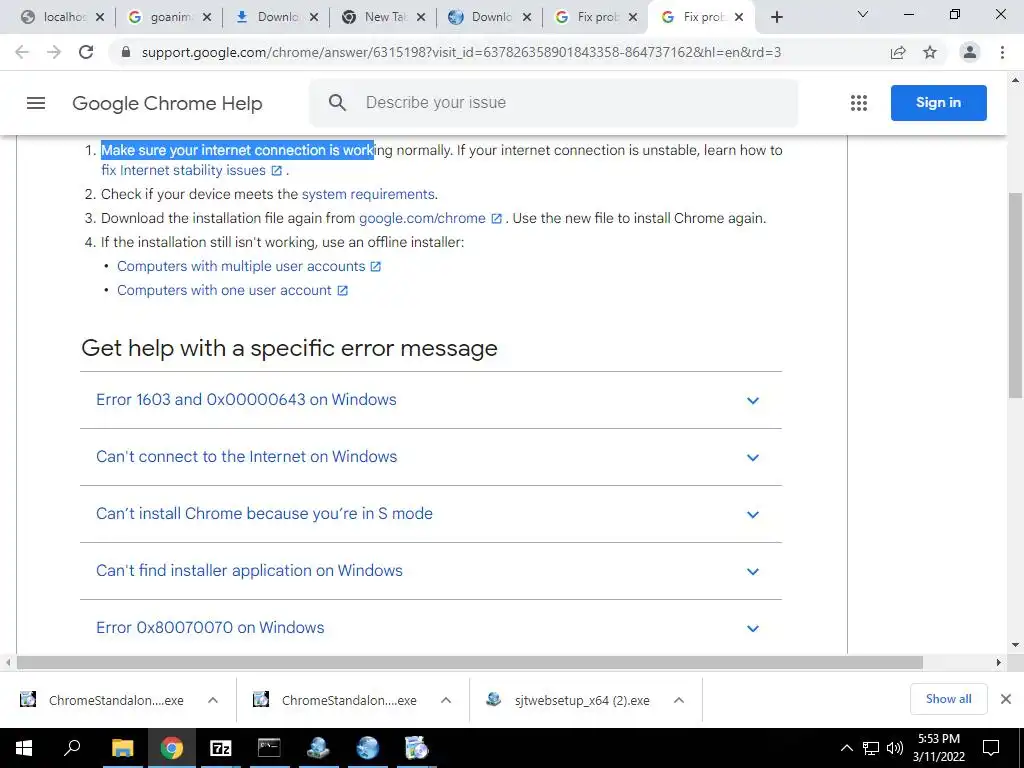Open 7-Zip from the taskbar
Image resolution: width=1024 pixels, height=768 pixels.
coord(221,748)
